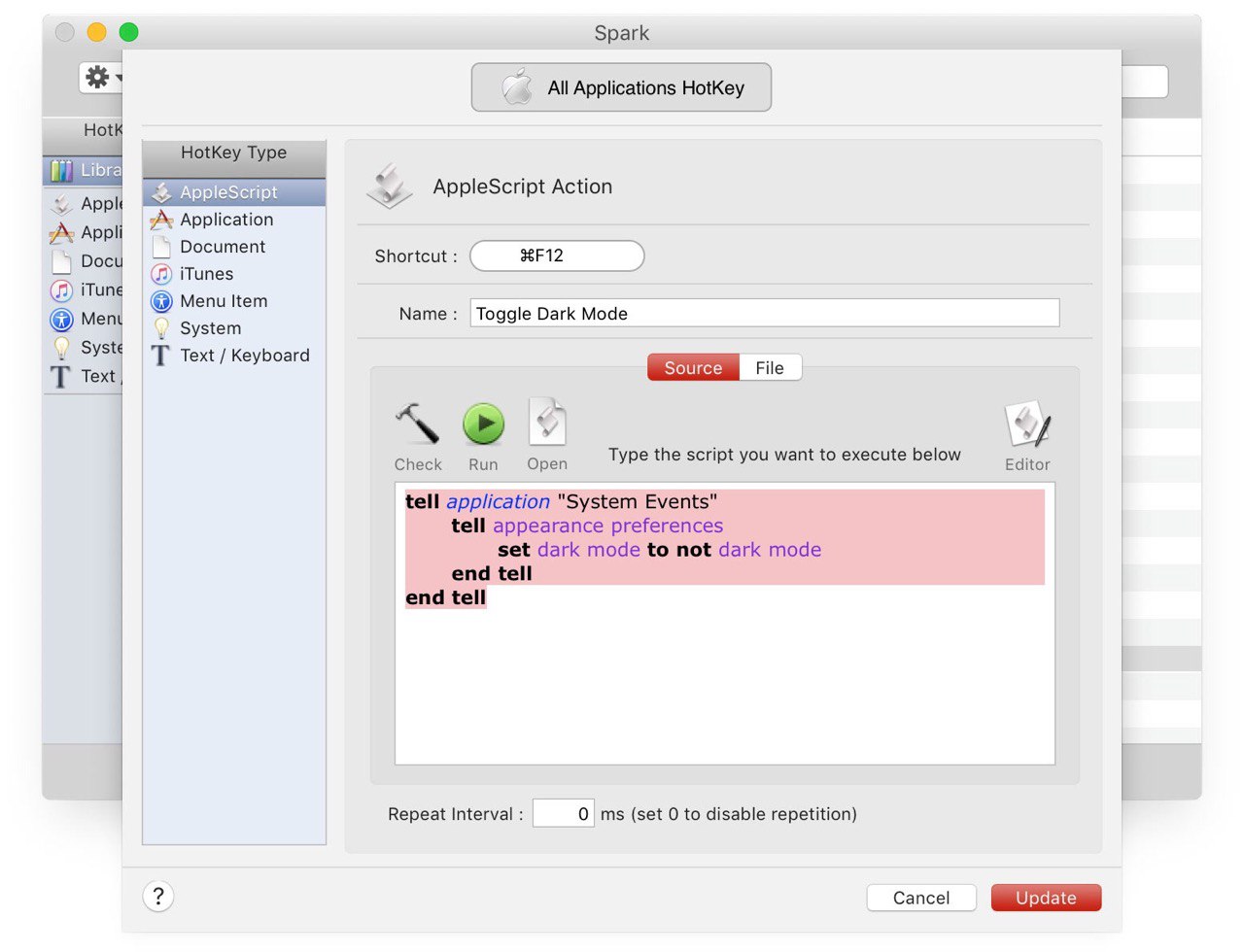Select Text / Keyboard in HotKey Type list
Viewport: 1244px width, 952px height.
click(234, 356)
